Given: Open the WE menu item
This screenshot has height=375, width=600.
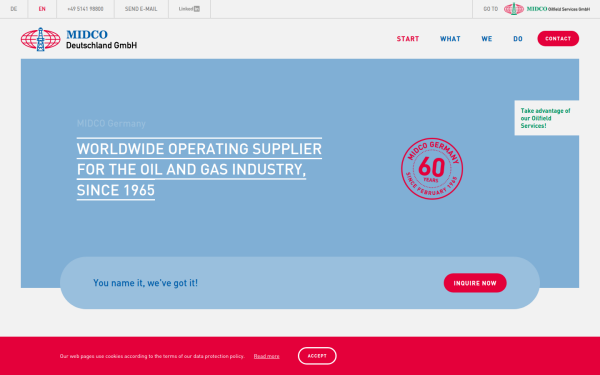Looking at the screenshot, I should [487, 39].
